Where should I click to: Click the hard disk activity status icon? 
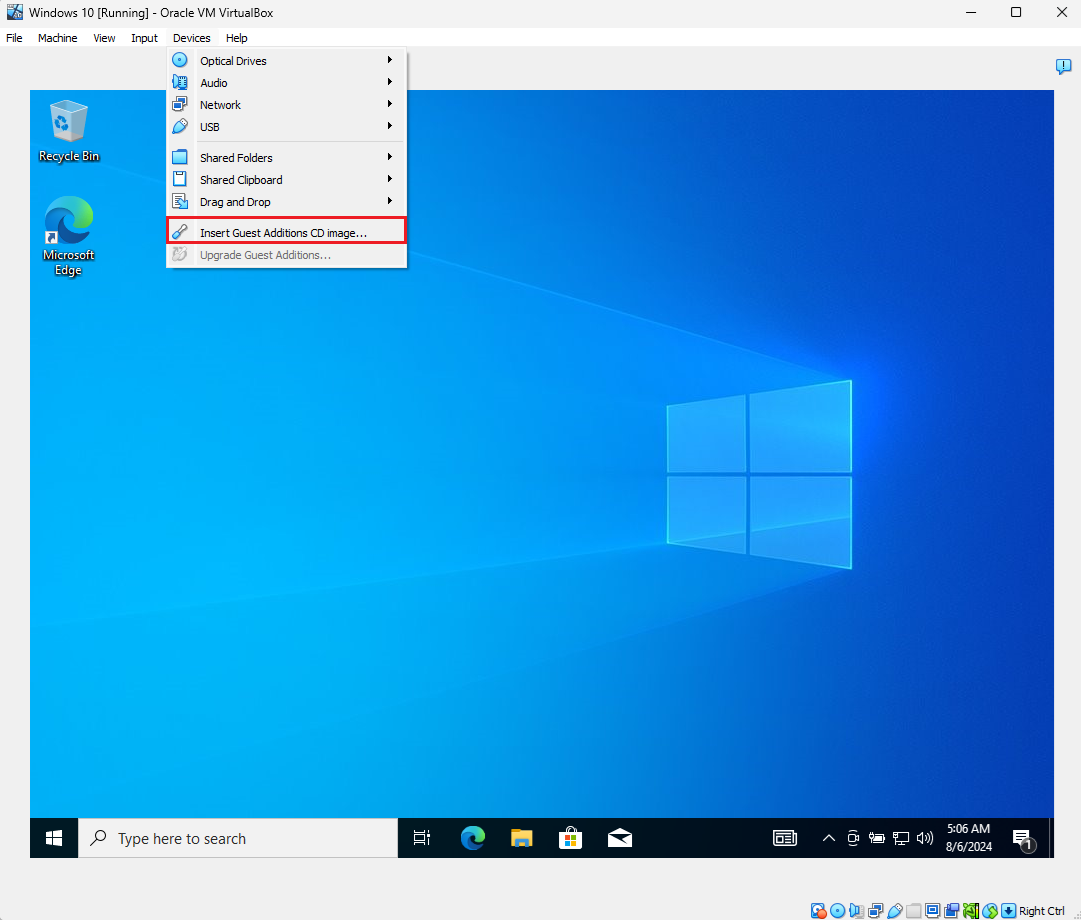[818, 911]
